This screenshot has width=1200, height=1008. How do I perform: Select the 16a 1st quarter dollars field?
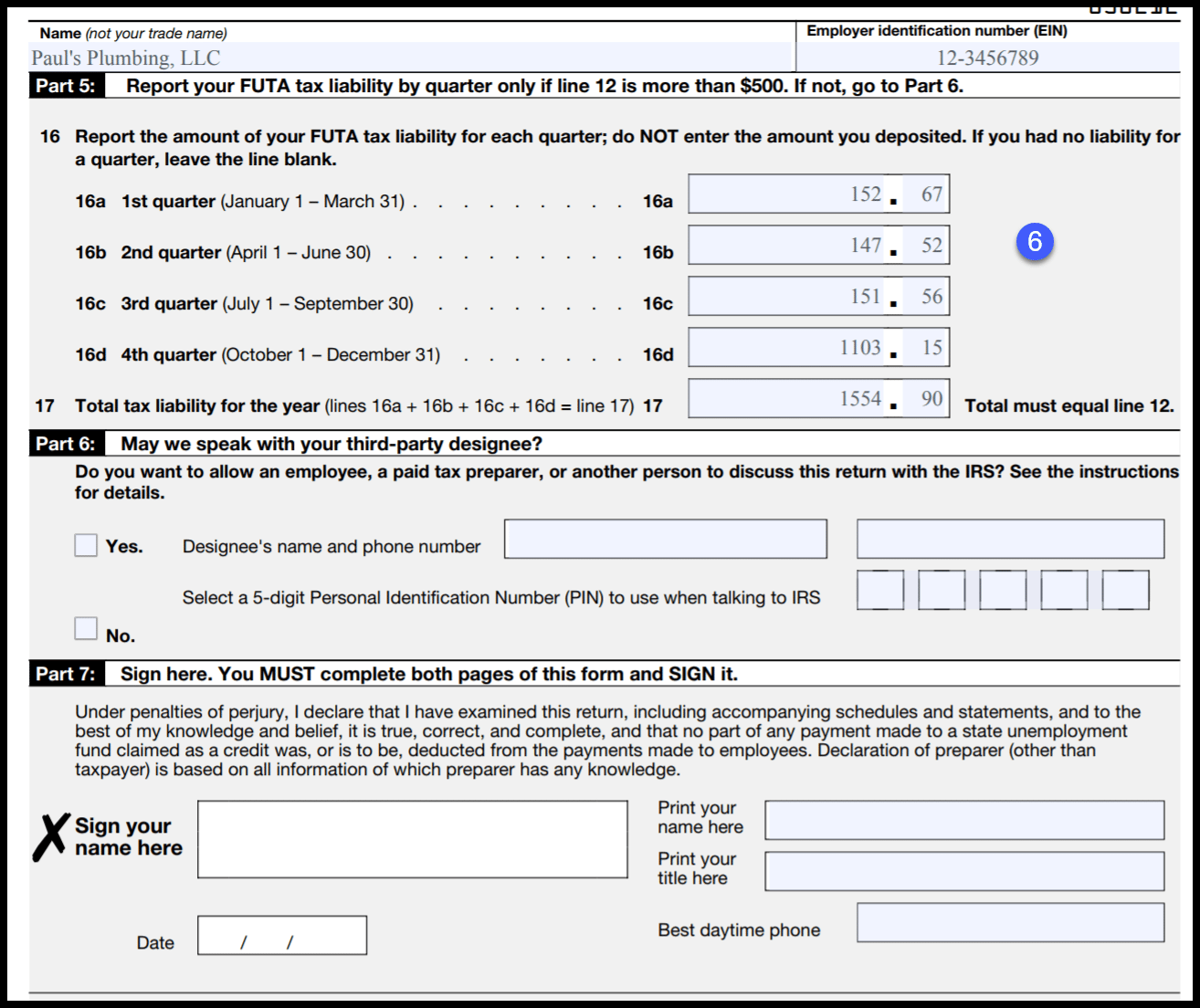[x=787, y=194]
